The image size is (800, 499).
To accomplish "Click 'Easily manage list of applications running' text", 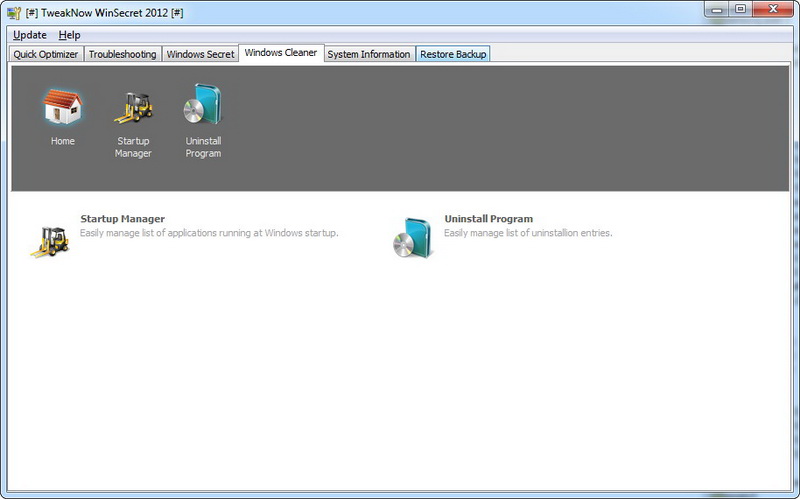I will tap(209, 233).
